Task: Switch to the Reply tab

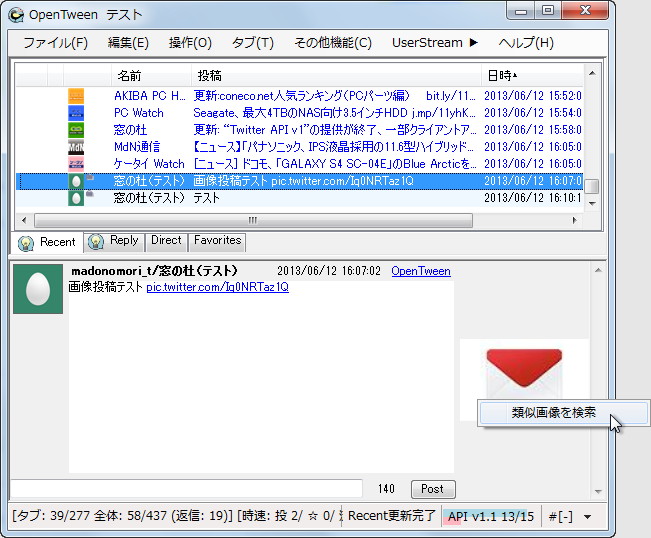Action: click(114, 241)
